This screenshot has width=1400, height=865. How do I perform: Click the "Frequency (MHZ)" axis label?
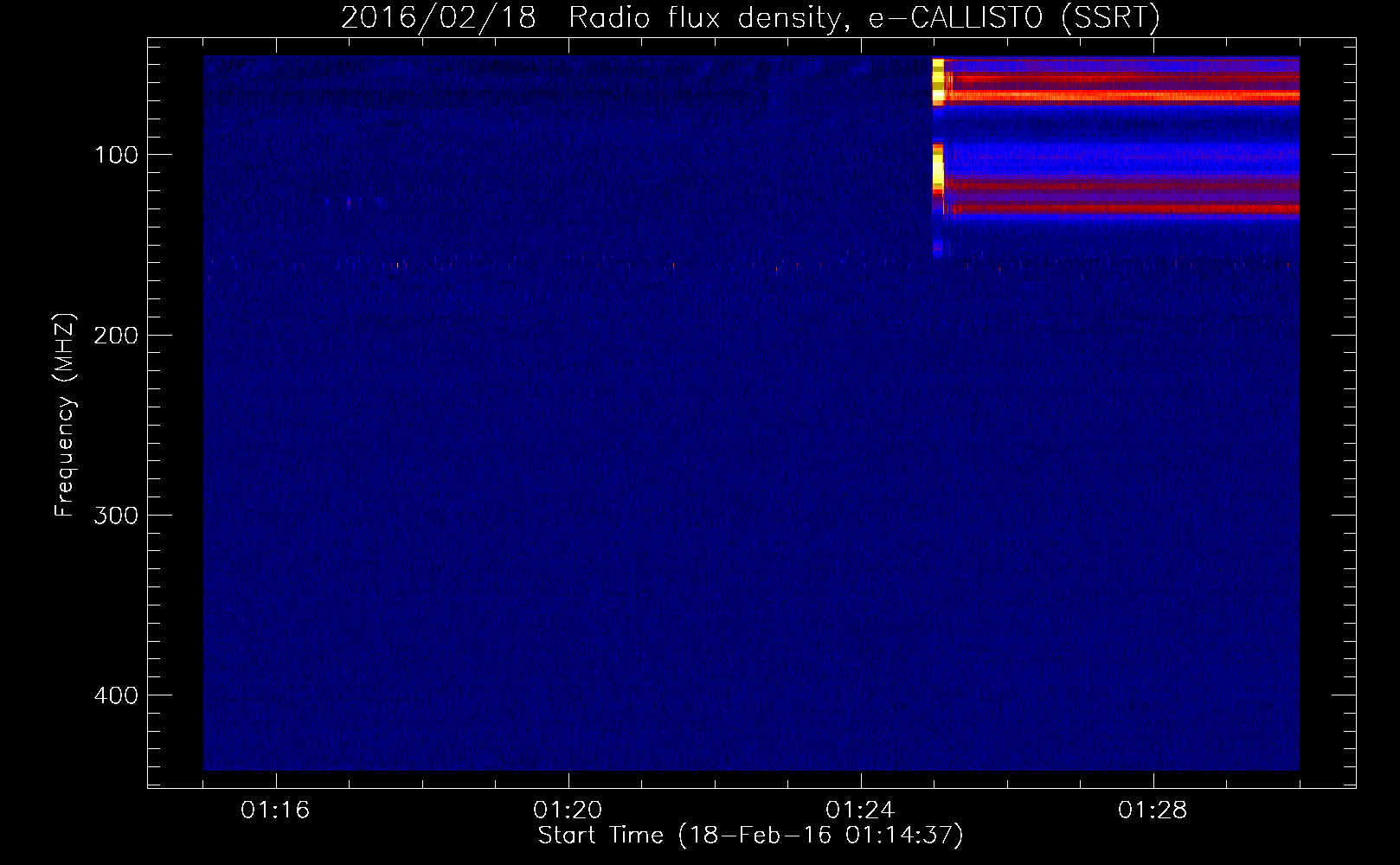point(65,415)
